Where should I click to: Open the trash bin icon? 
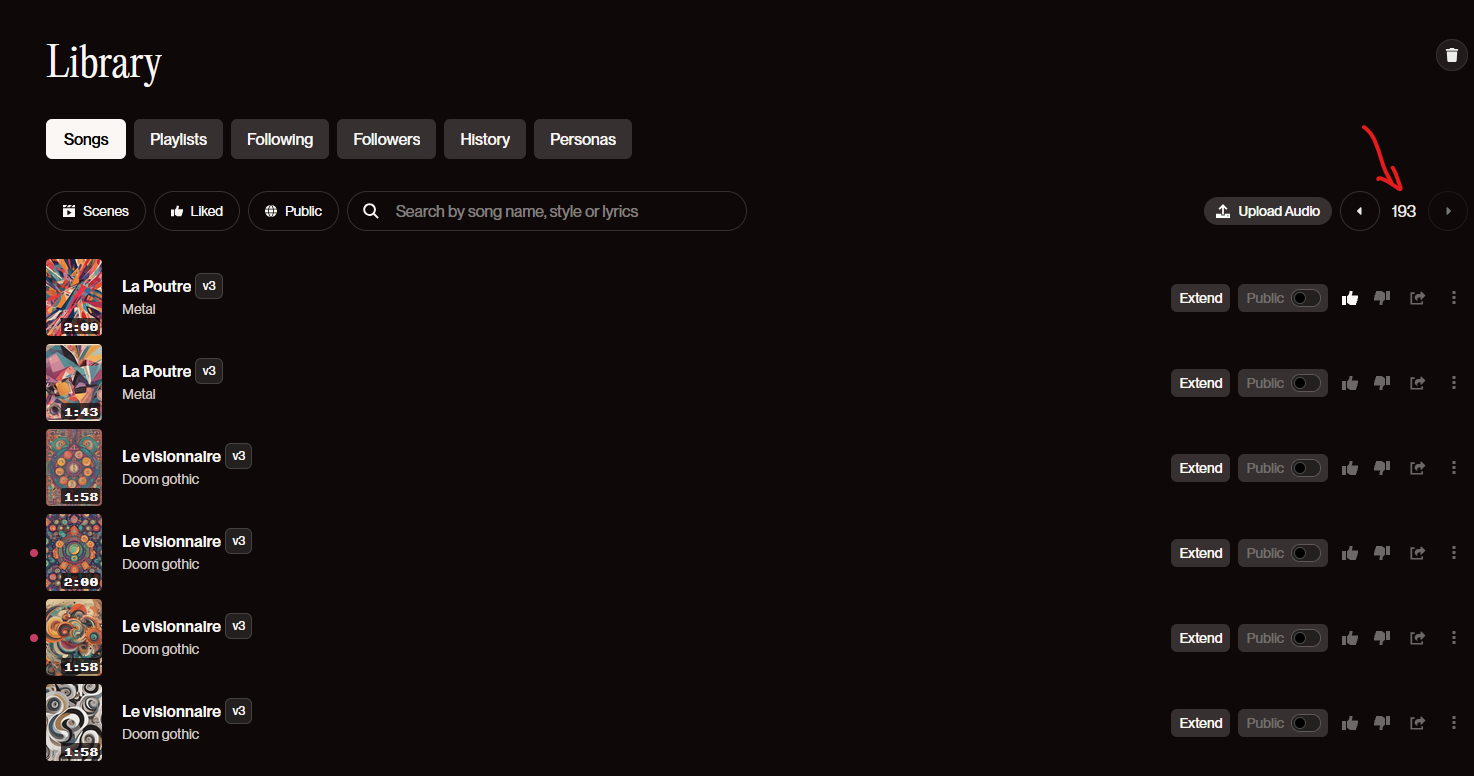click(1451, 55)
